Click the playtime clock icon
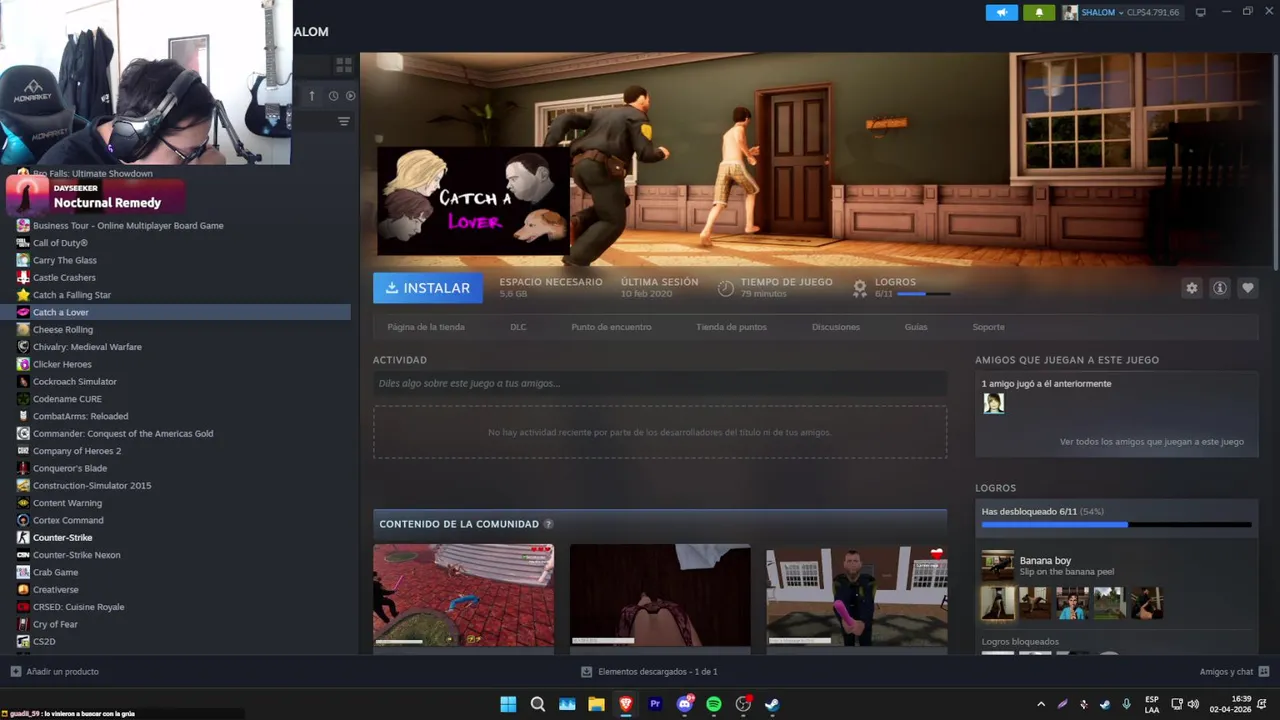This screenshot has height=720, width=1280. coord(726,288)
